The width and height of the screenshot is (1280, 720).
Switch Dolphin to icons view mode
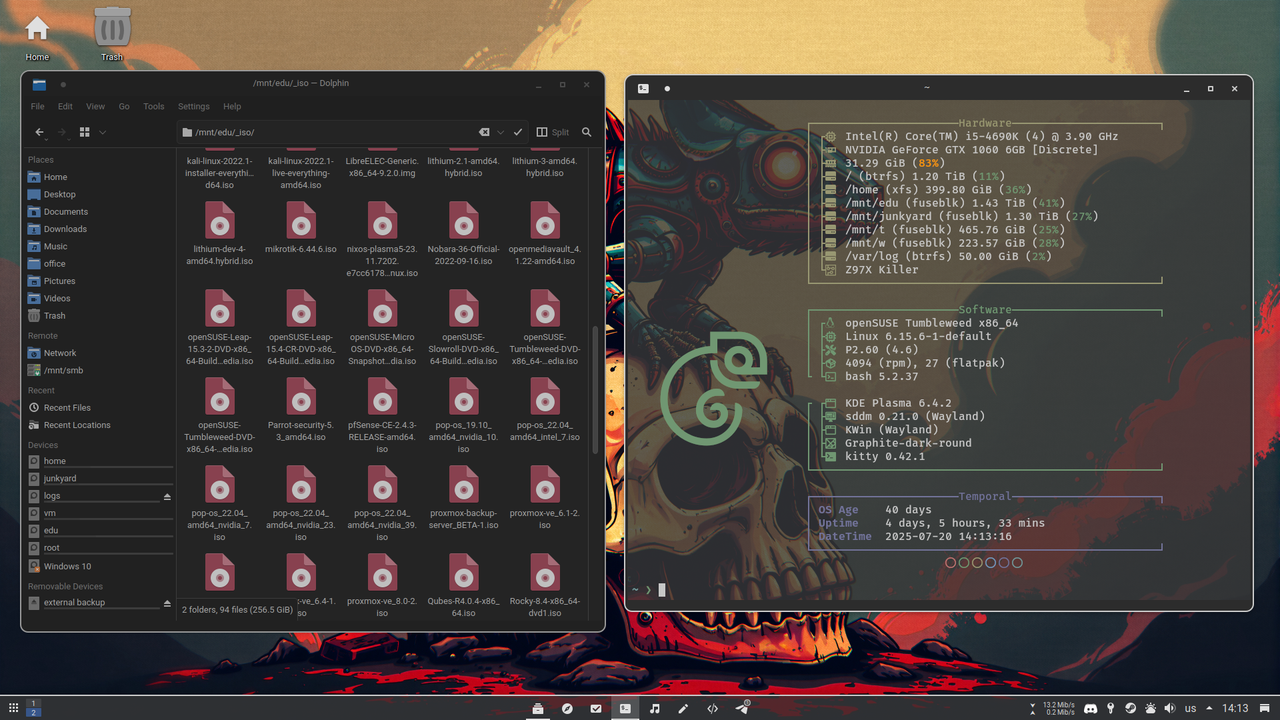85,132
